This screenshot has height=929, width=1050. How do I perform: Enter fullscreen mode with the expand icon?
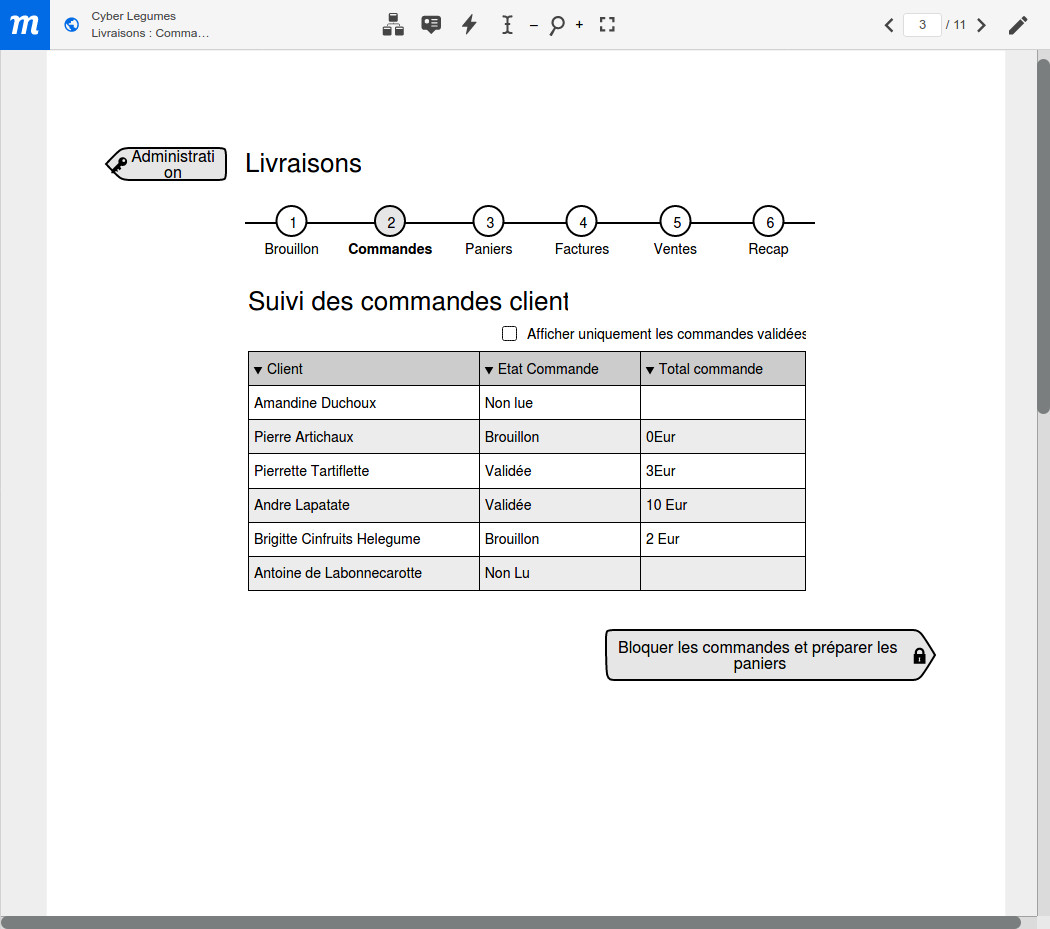(607, 25)
